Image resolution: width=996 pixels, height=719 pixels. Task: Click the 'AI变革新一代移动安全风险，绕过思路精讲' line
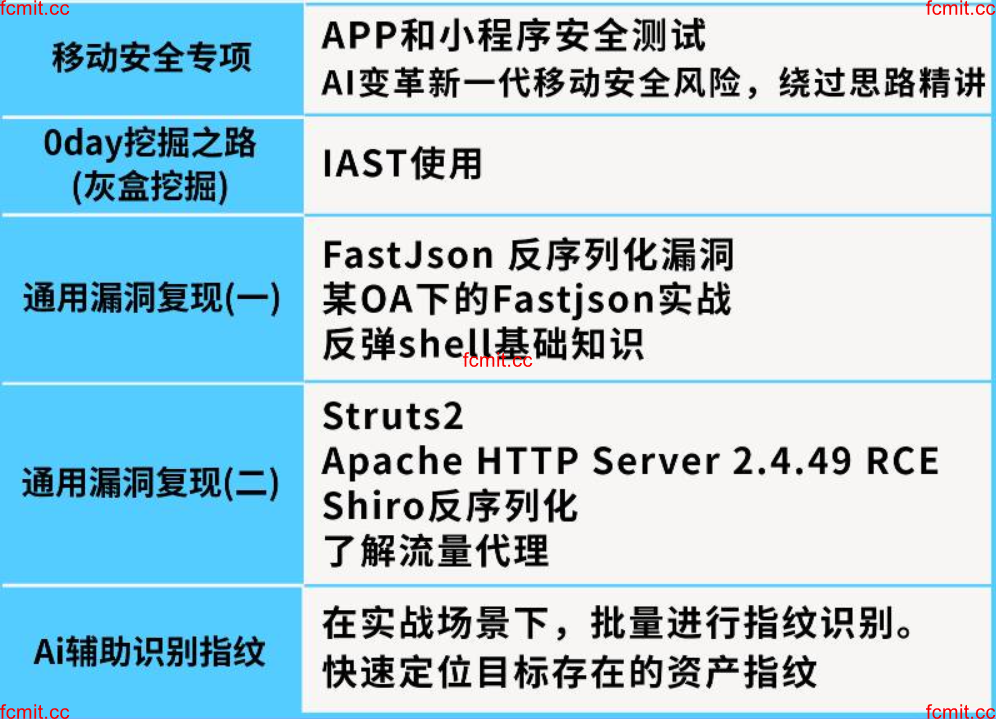coord(654,83)
